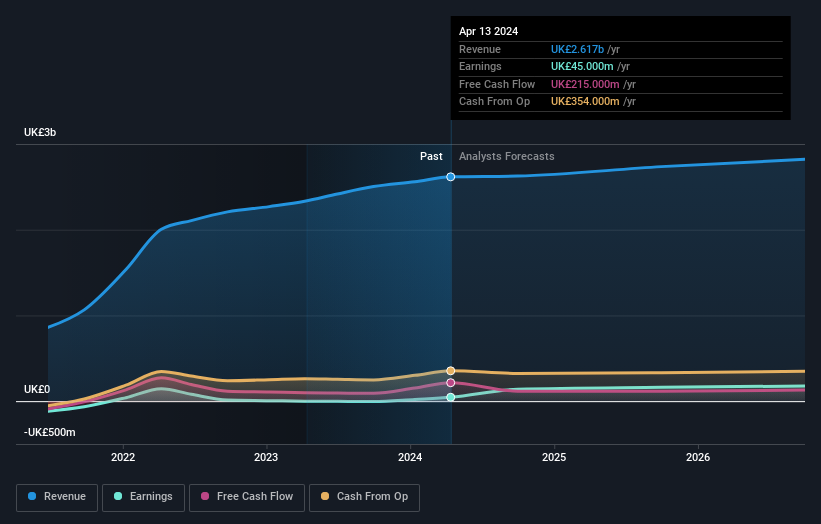
Task: Click the Apr 13 2024 tooltip date
Action: (x=489, y=31)
